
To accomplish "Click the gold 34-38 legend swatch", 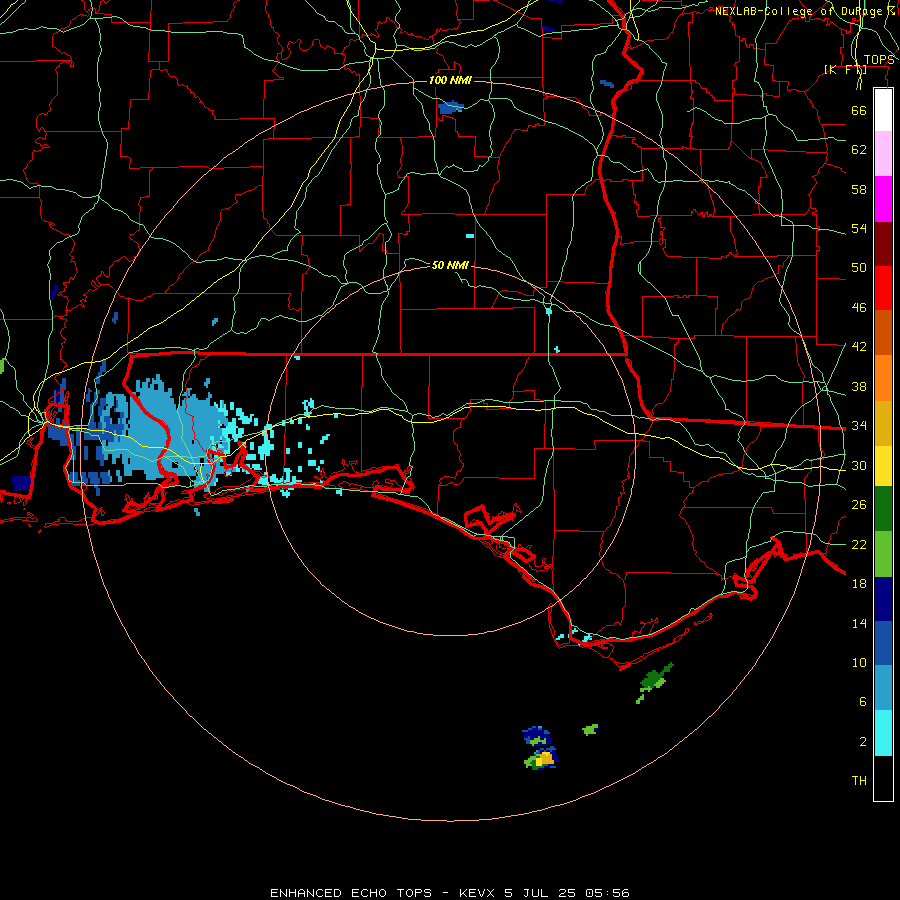I will pyautogui.click(x=883, y=423).
